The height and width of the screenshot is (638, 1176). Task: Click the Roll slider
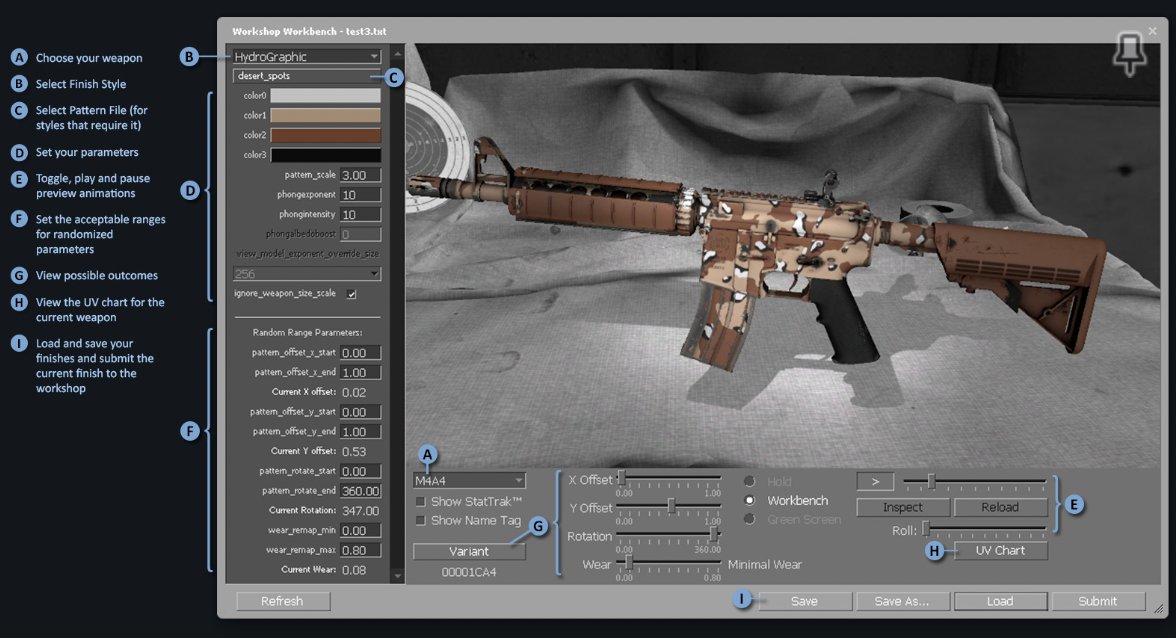(x=984, y=529)
